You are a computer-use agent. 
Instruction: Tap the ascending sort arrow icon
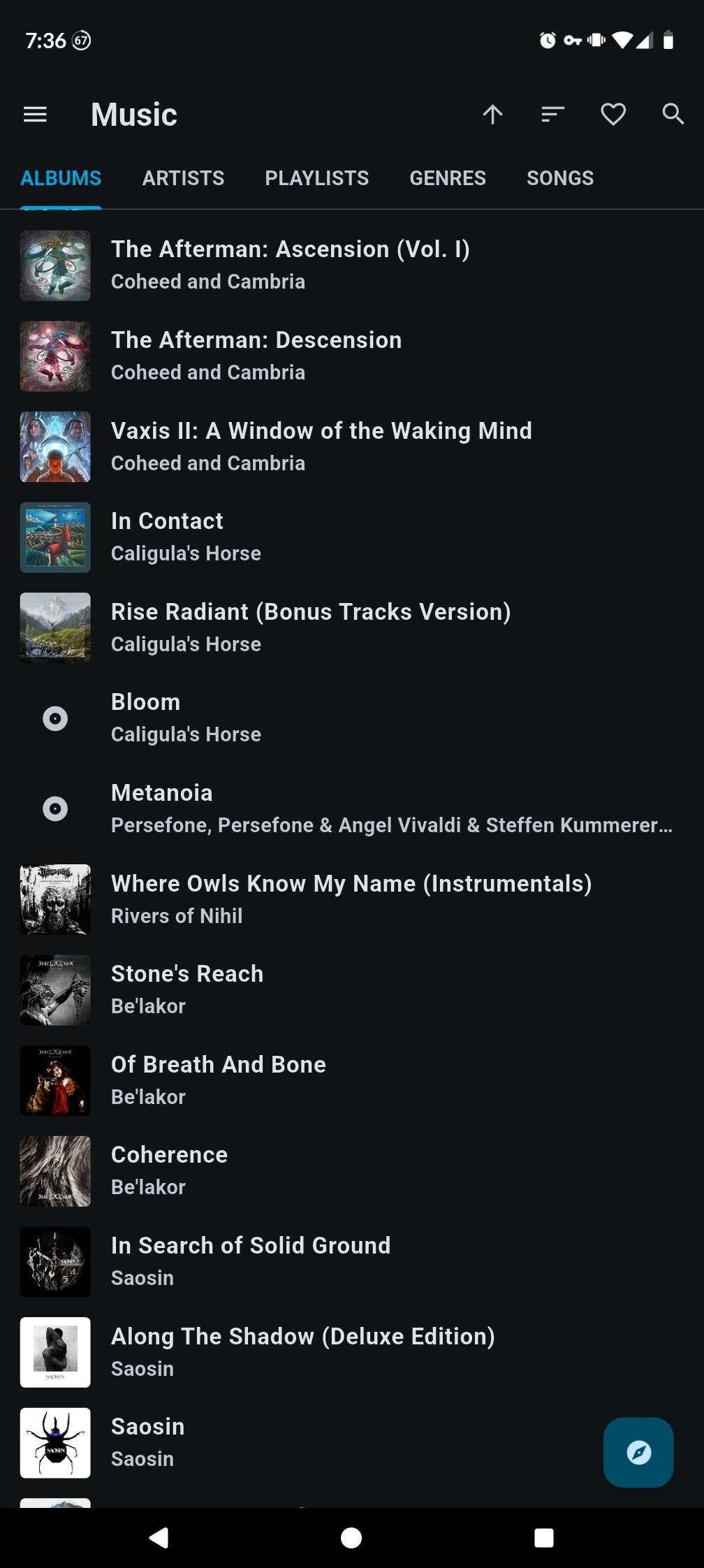pyautogui.click(x=492, y=115)
